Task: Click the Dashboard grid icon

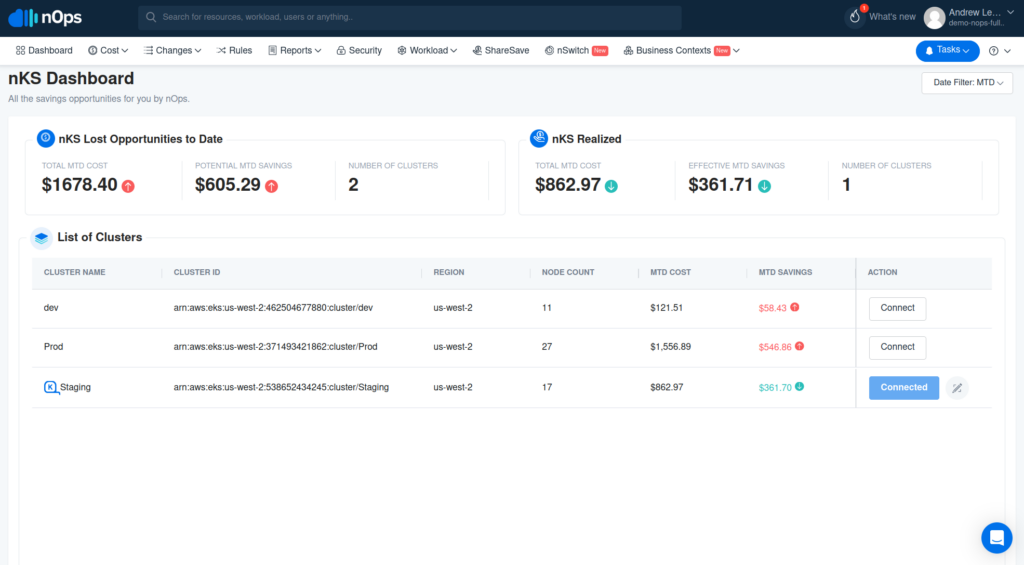Action: tap(20, 50)
